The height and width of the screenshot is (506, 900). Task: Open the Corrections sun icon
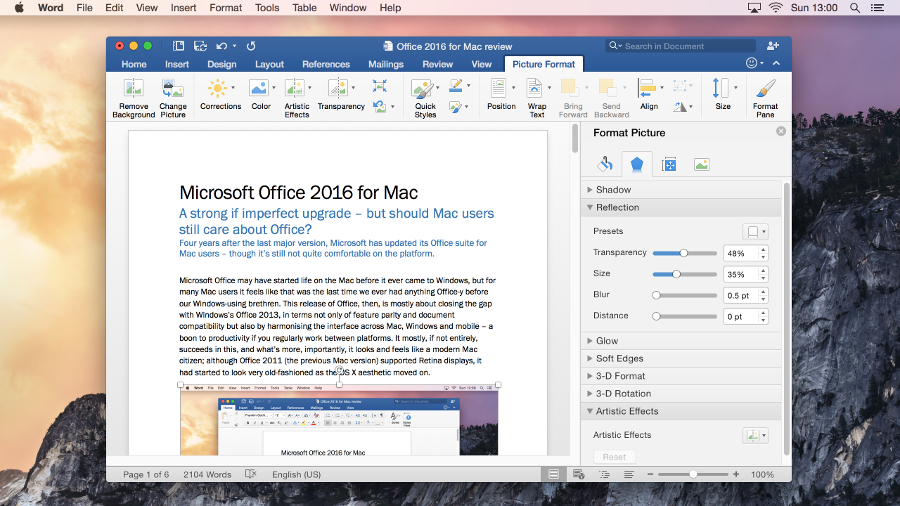218,88
